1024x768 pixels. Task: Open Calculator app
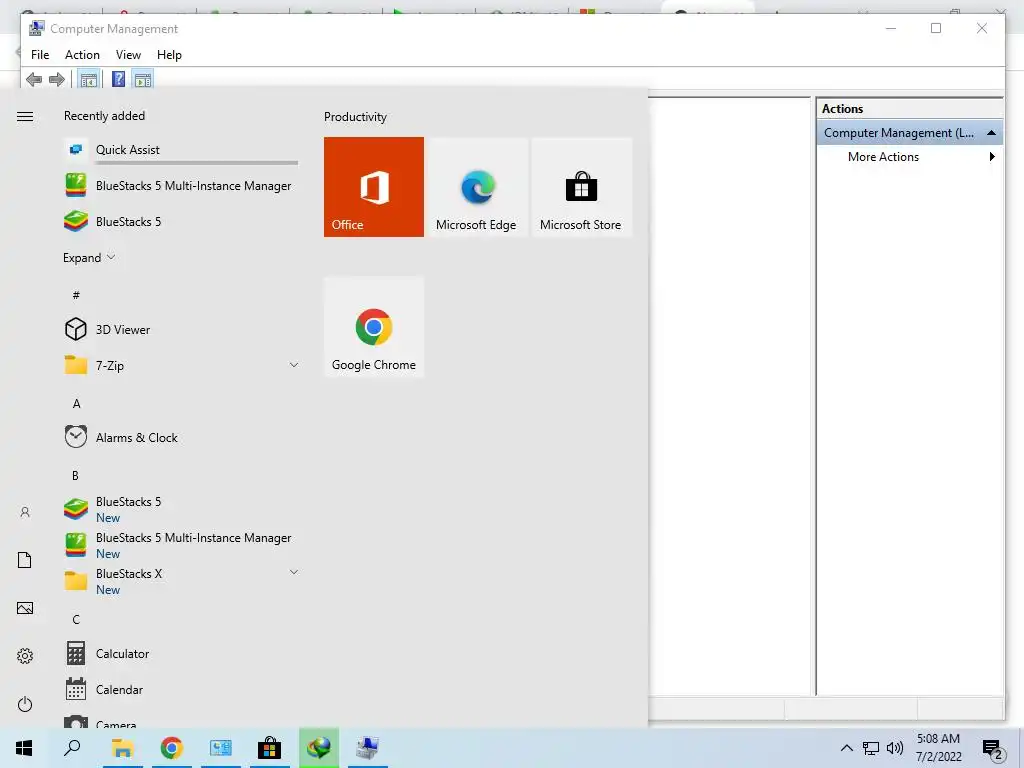point(181,653)
